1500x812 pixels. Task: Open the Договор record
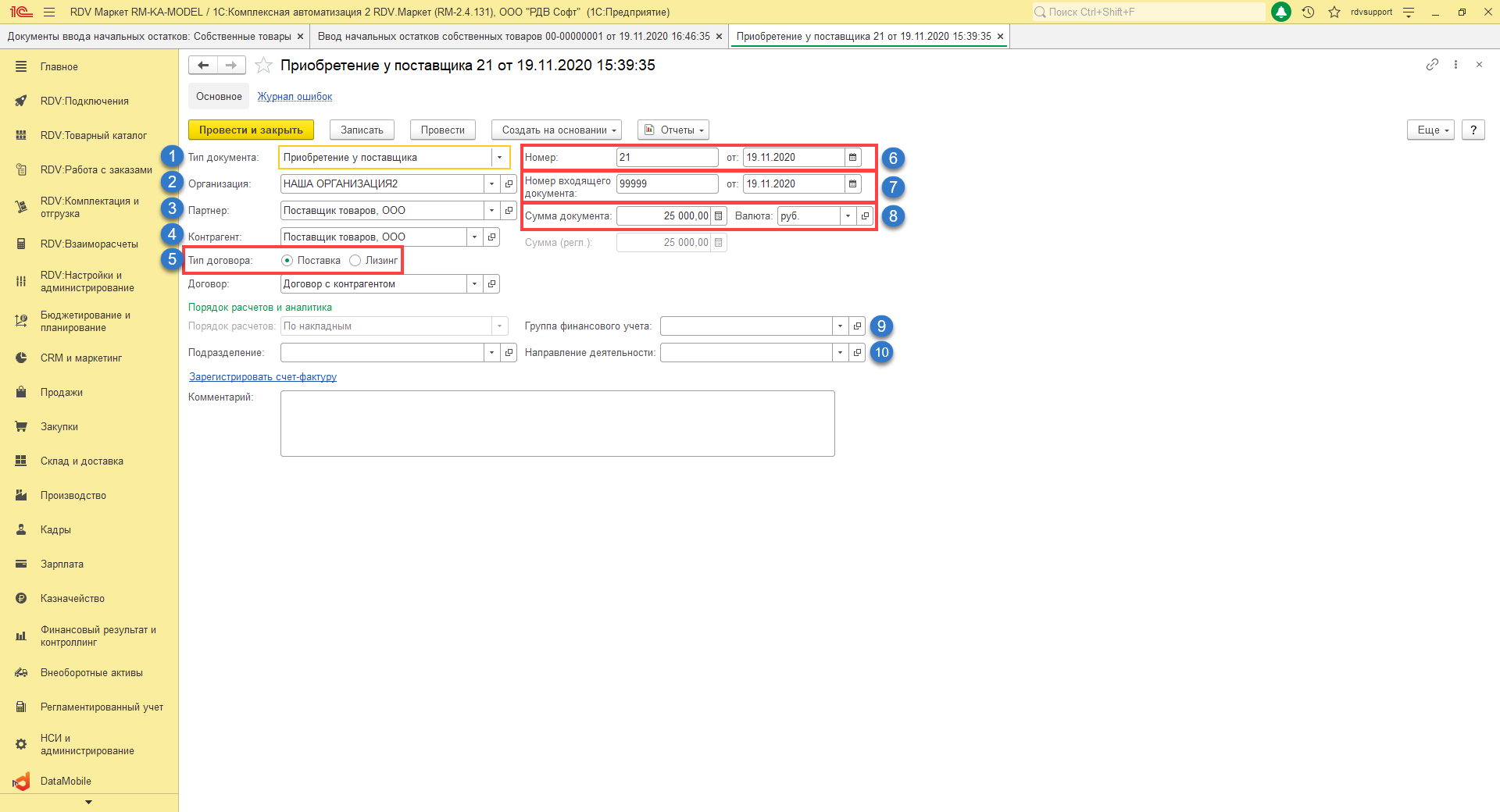pyautogui.click(x=491, y=284)
